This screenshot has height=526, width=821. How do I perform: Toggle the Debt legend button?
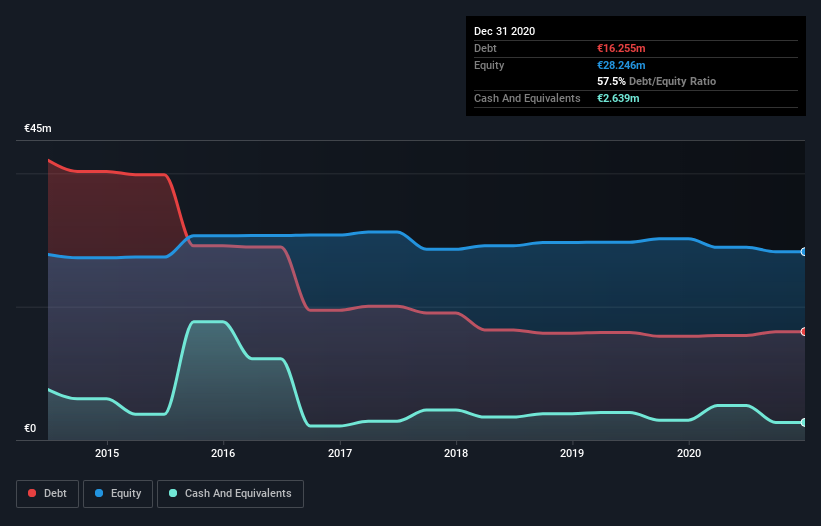pos(48,494)
